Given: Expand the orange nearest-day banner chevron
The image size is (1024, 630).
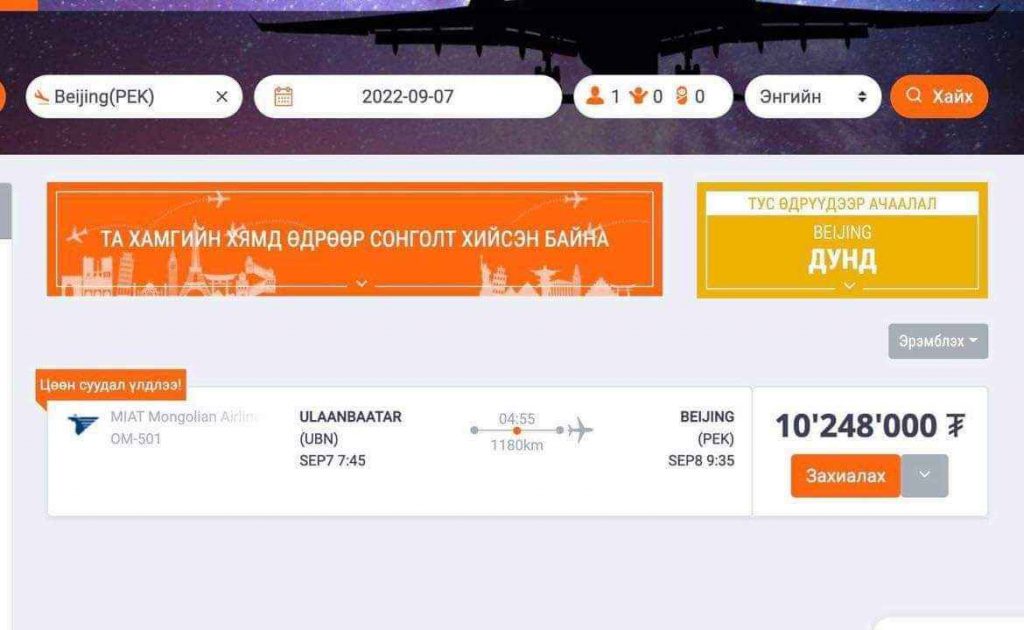Looking at the screenshot, I should pyautogui.click(x=361, y=283).
